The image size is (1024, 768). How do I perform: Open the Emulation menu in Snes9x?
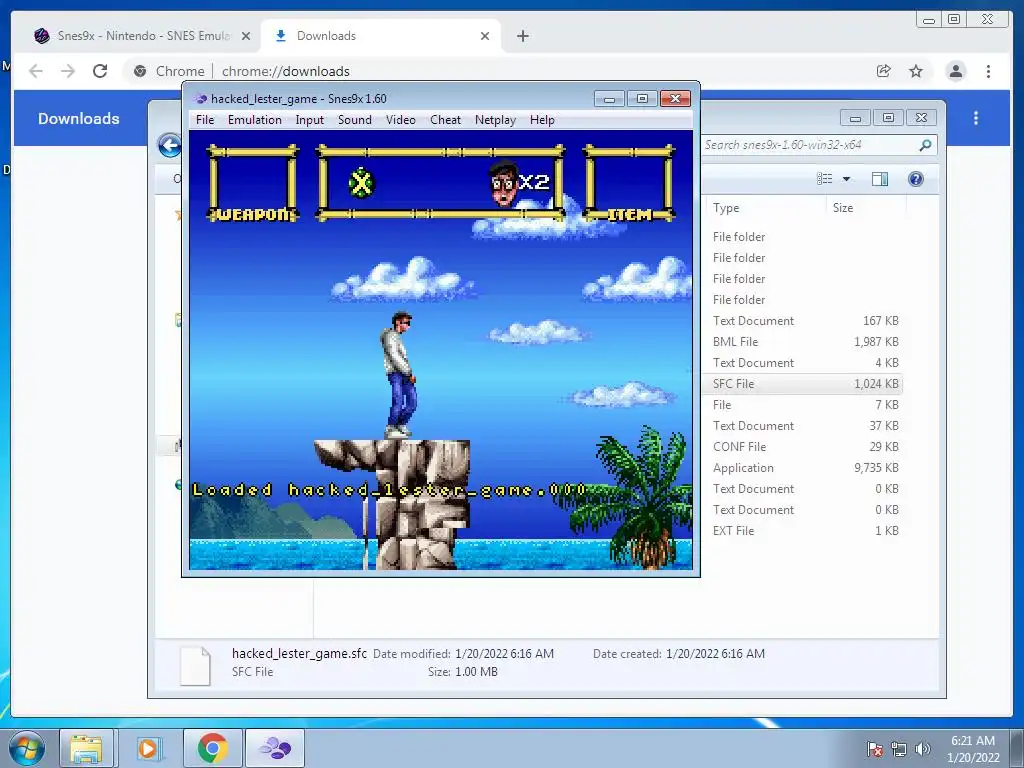tap(254, 120)
